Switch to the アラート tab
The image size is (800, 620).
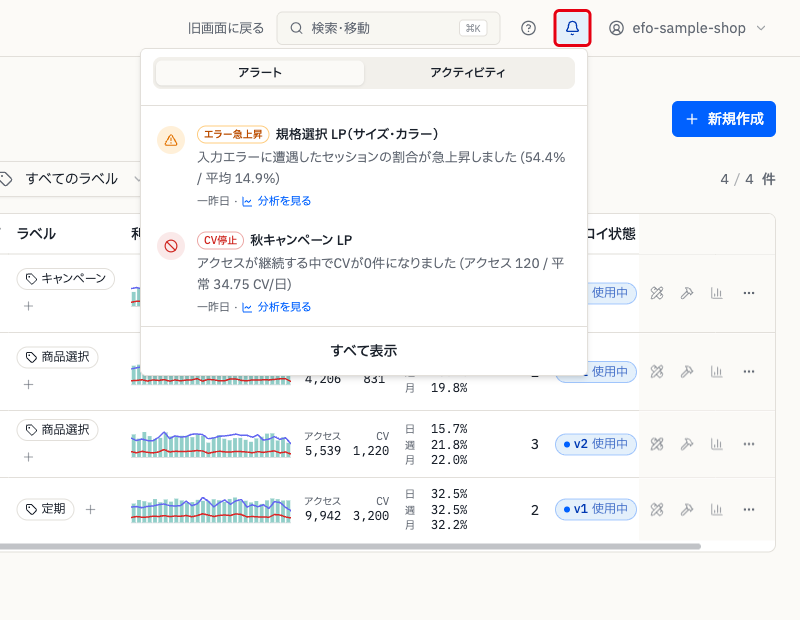click(260, 72)
